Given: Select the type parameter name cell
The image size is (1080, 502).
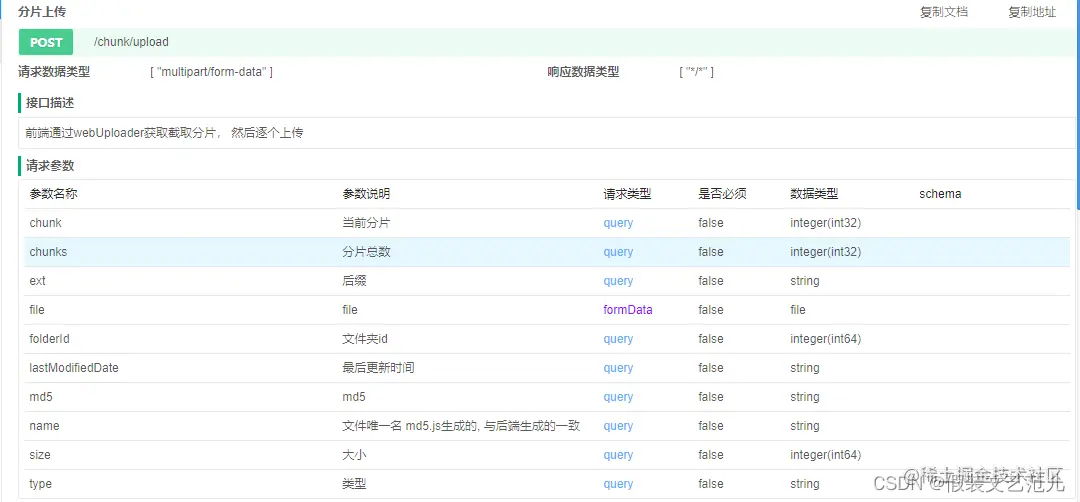Looking at the screenshot, I should point(41,484).
